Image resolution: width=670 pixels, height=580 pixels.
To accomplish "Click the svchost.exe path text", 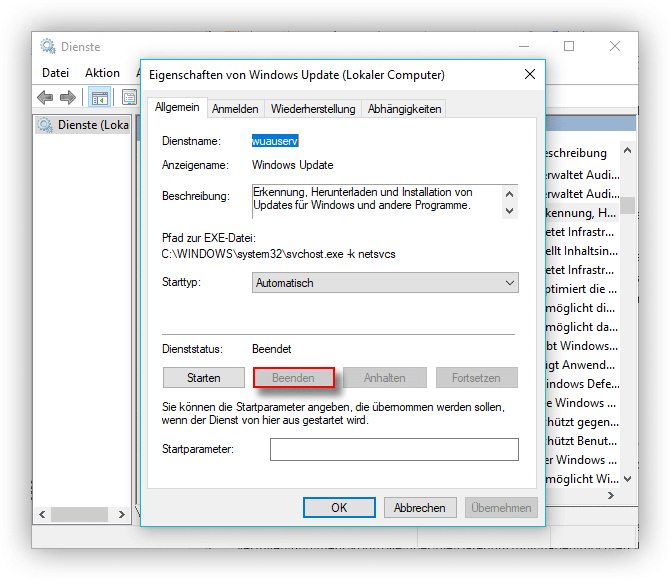I will 279,254.
